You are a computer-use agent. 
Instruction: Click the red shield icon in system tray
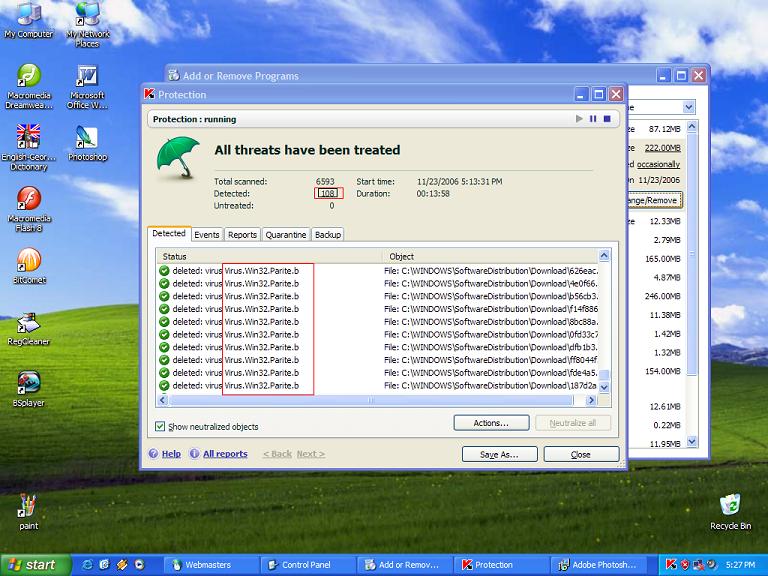pyautogui.click(x=685, y=564)
